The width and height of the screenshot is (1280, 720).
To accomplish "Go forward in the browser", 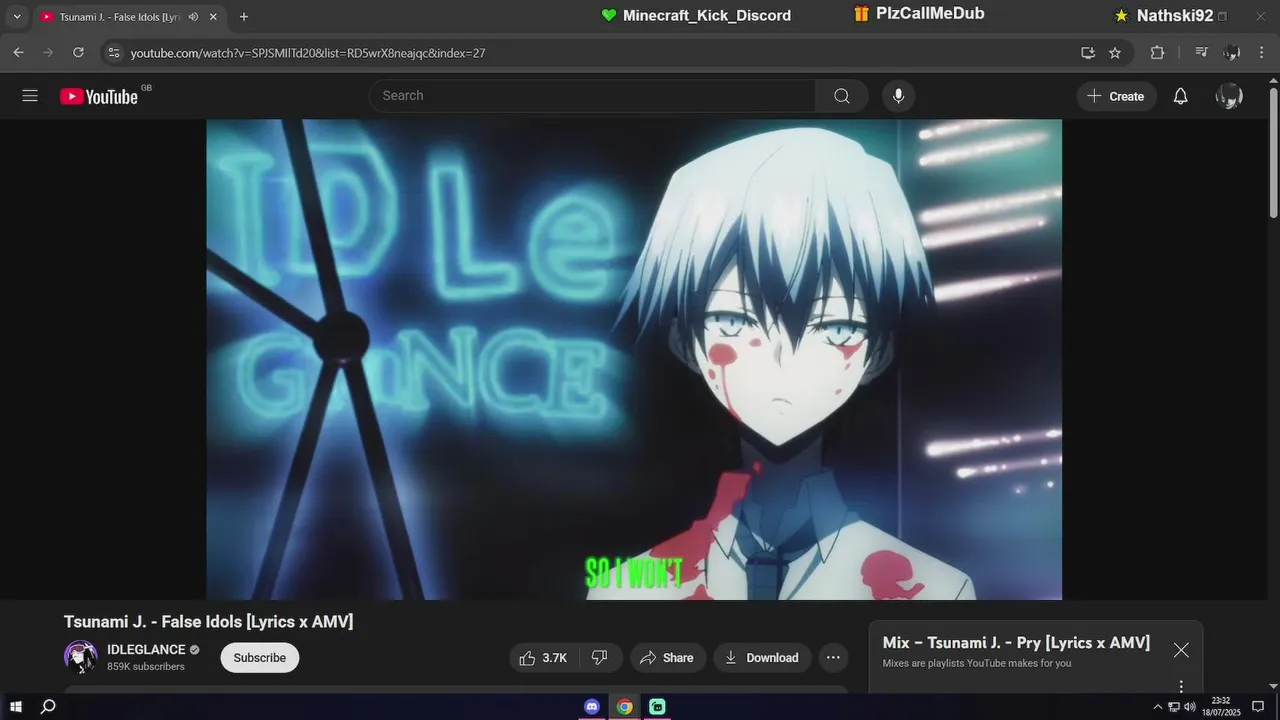I will (x=47, y=53).
